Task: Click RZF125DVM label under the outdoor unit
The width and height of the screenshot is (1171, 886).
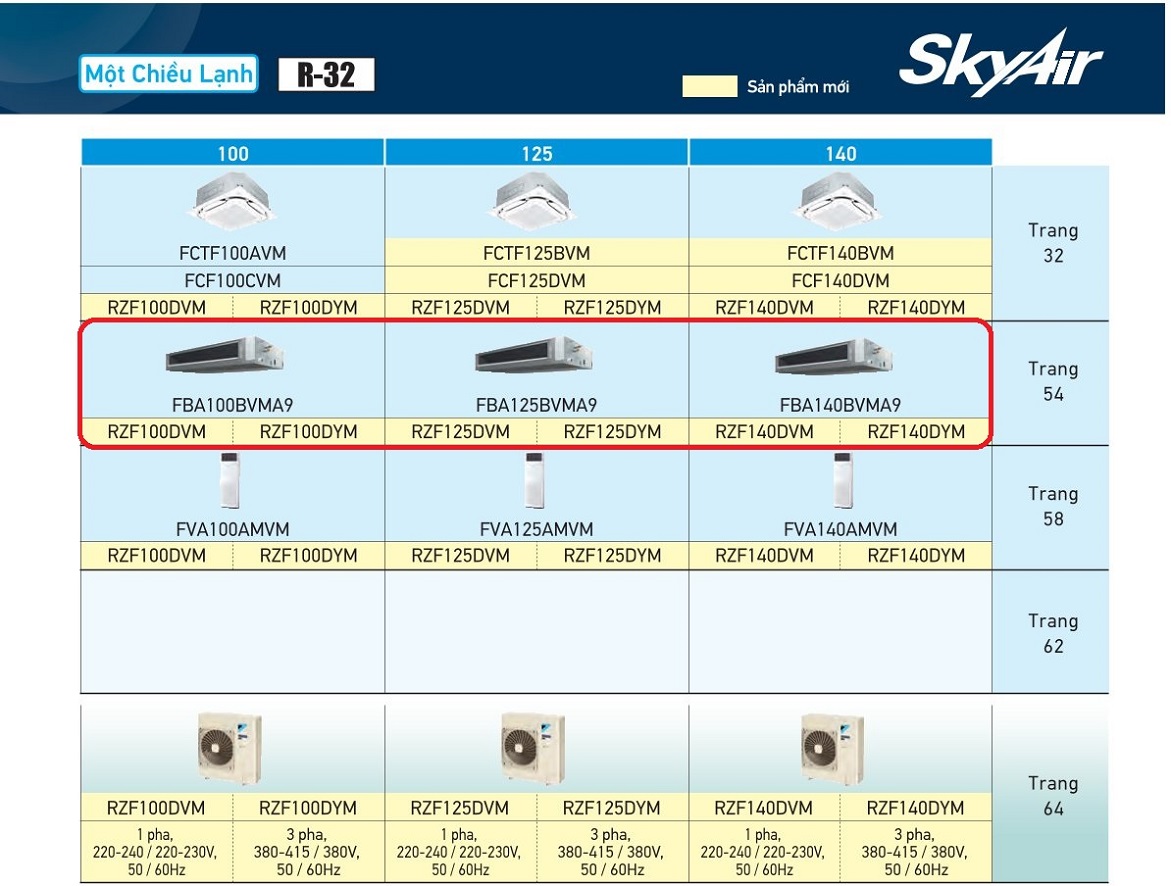Action: [459, 808]
